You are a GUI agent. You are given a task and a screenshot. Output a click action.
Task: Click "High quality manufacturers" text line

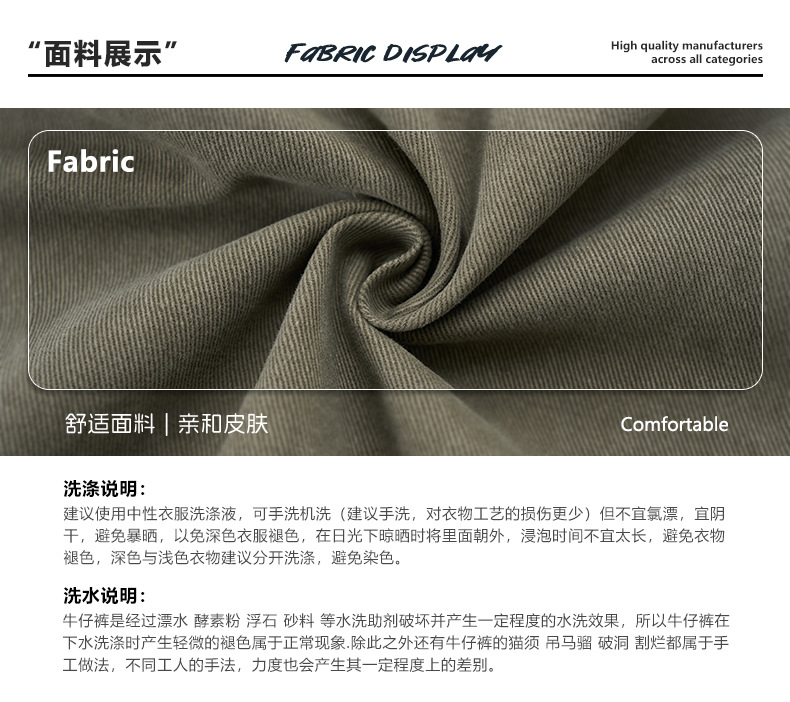coord(687,45)
